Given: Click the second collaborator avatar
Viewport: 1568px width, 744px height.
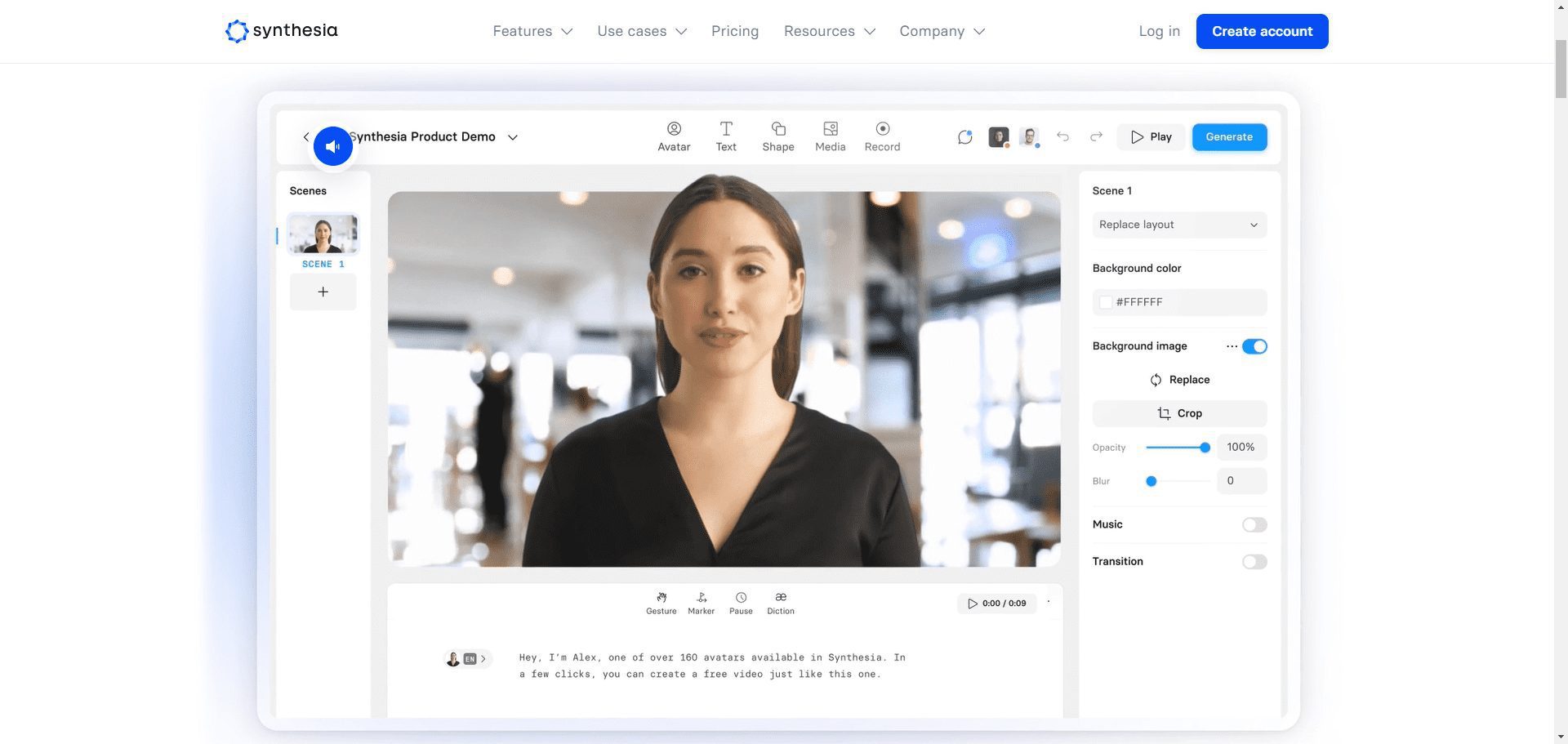Looking at the screenshot, I should pyautogui.click(x=1030, y=137).
